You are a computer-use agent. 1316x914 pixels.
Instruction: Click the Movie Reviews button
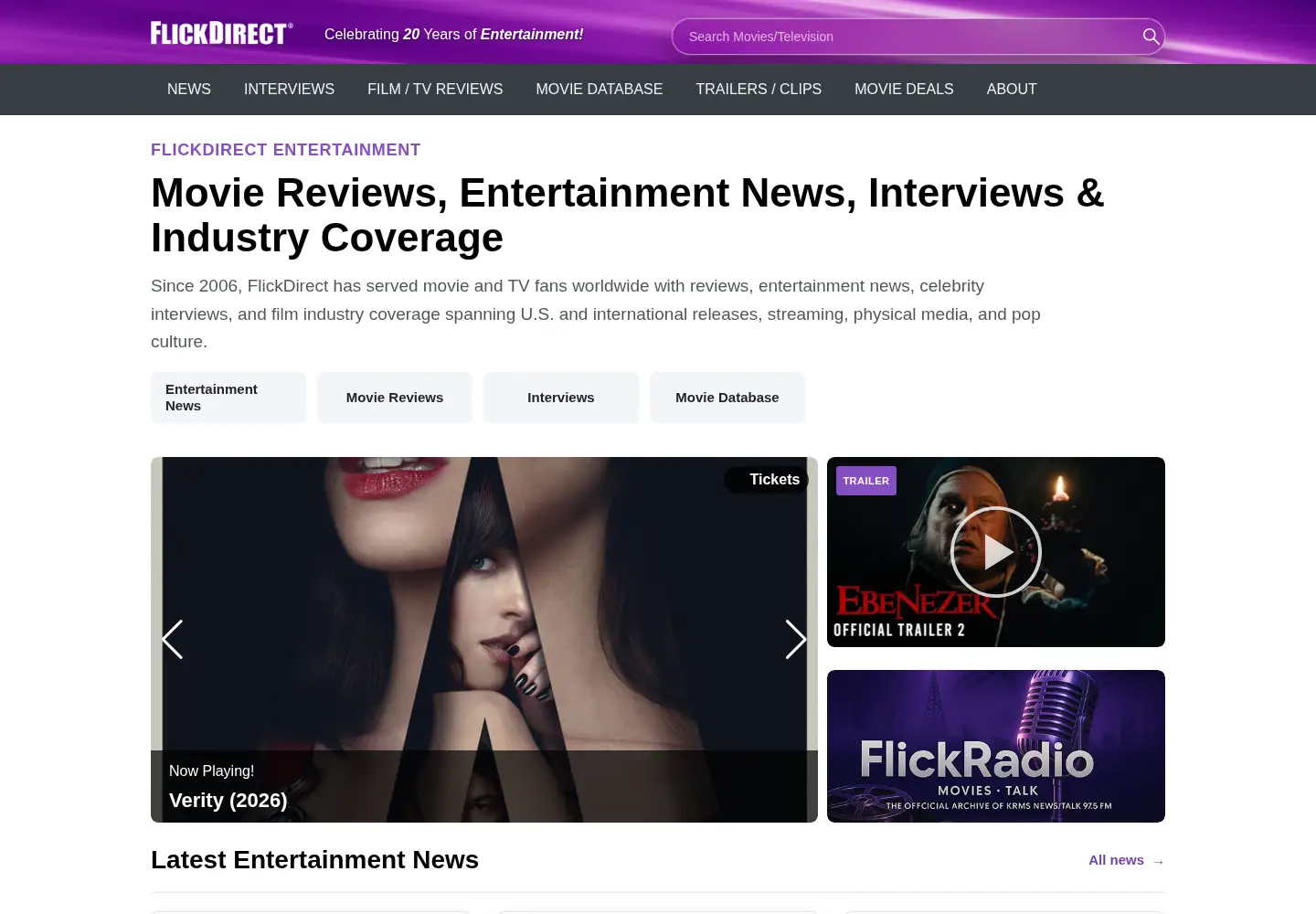point(395,398)
